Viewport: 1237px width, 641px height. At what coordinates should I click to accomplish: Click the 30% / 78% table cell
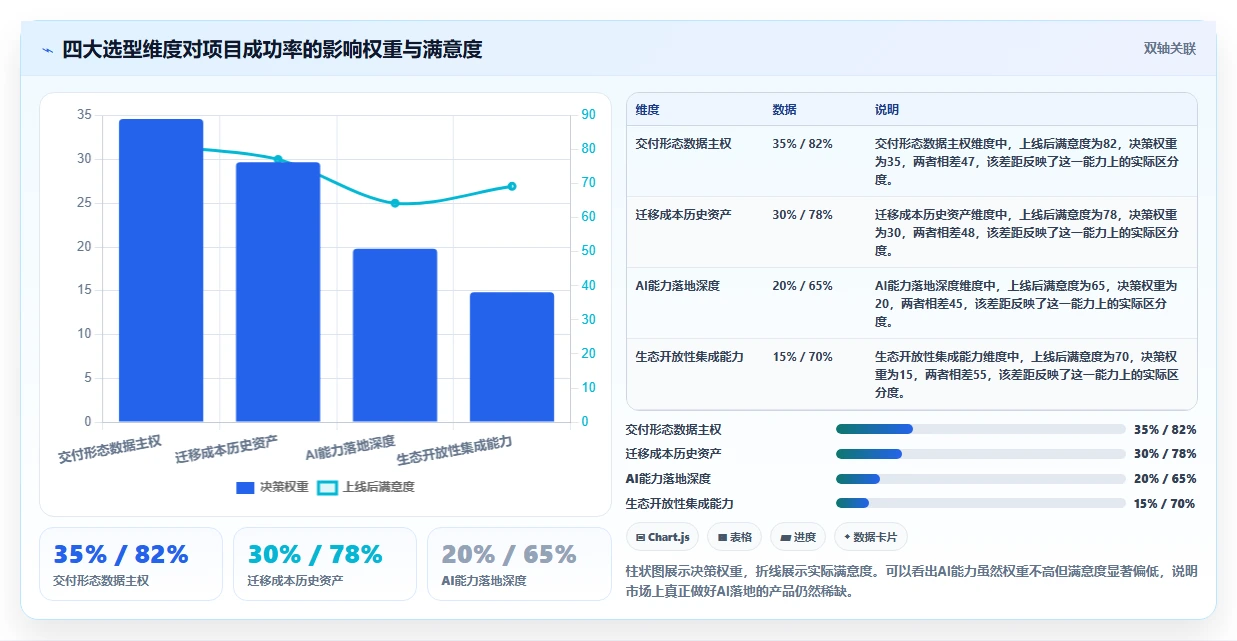click(x=803, y=215)
